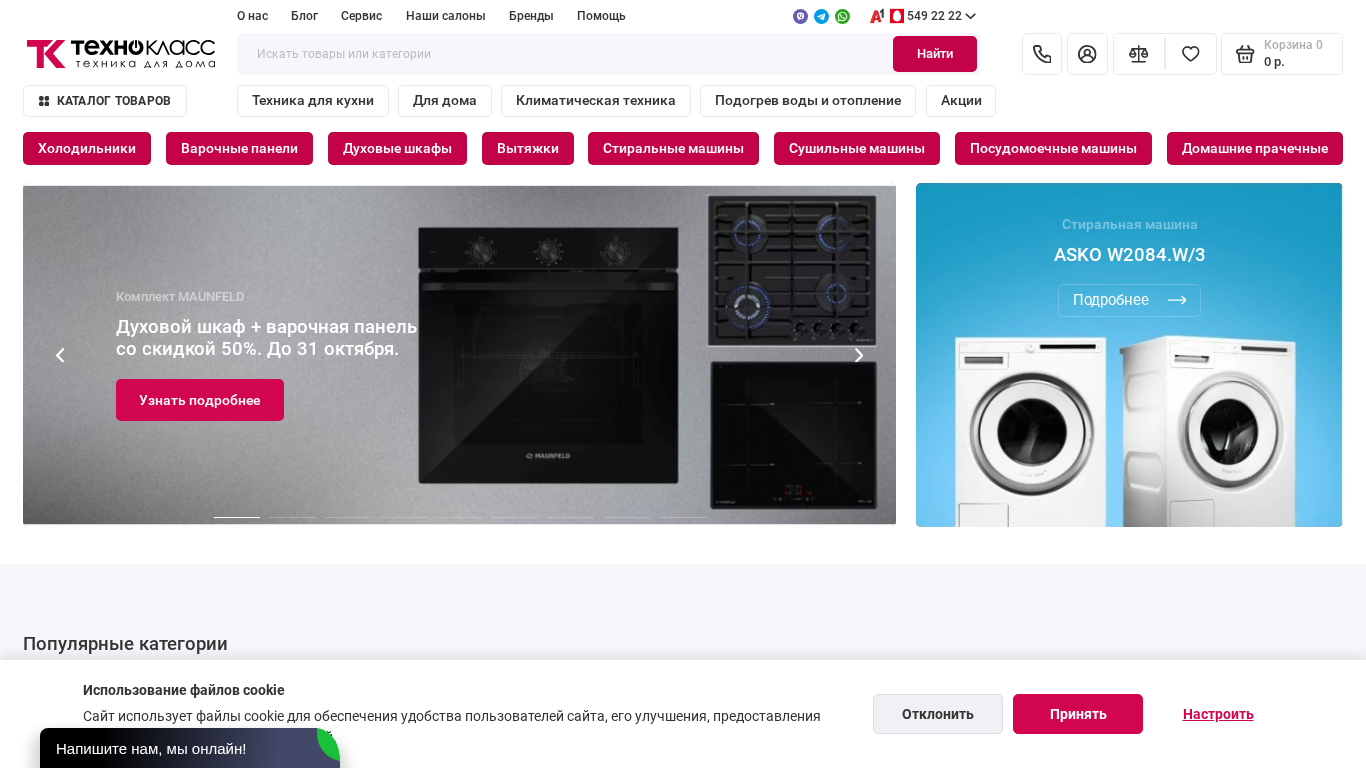Select the Стиральные машины category button
Viewport: 1366px width, 768px height.
pos(673,148)
